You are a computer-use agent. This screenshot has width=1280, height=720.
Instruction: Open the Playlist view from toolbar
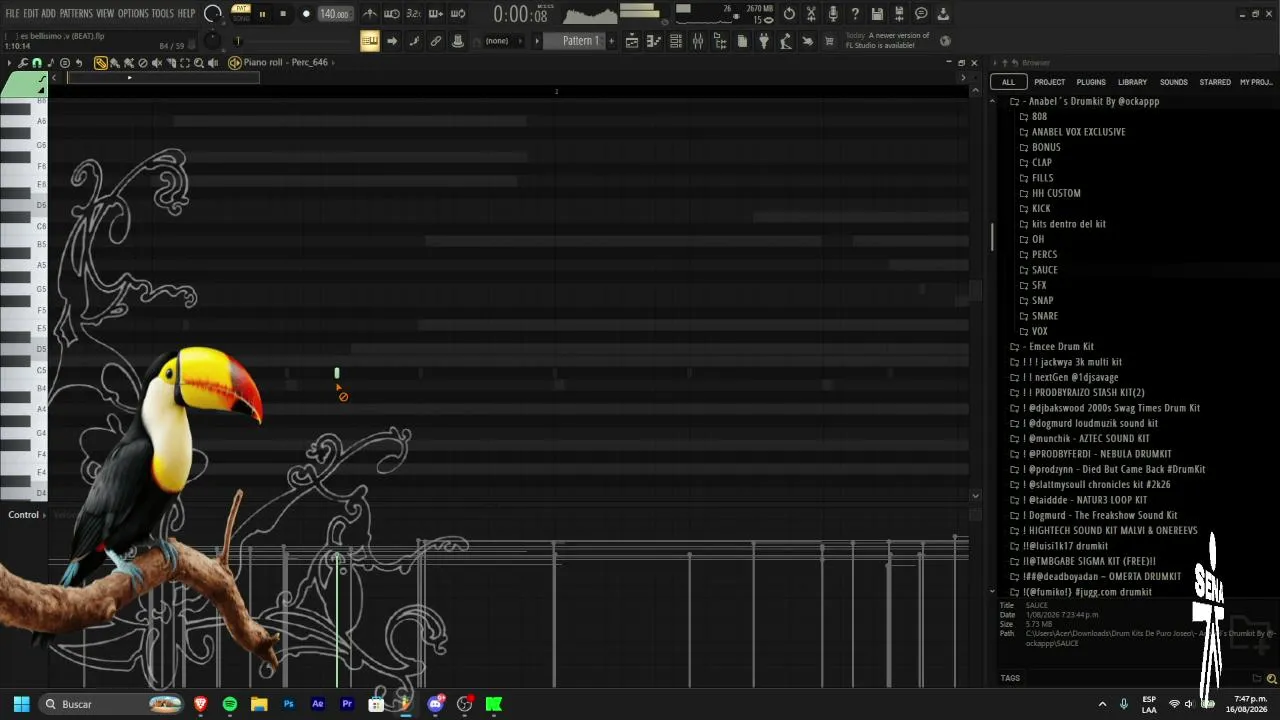pos(632,41)
